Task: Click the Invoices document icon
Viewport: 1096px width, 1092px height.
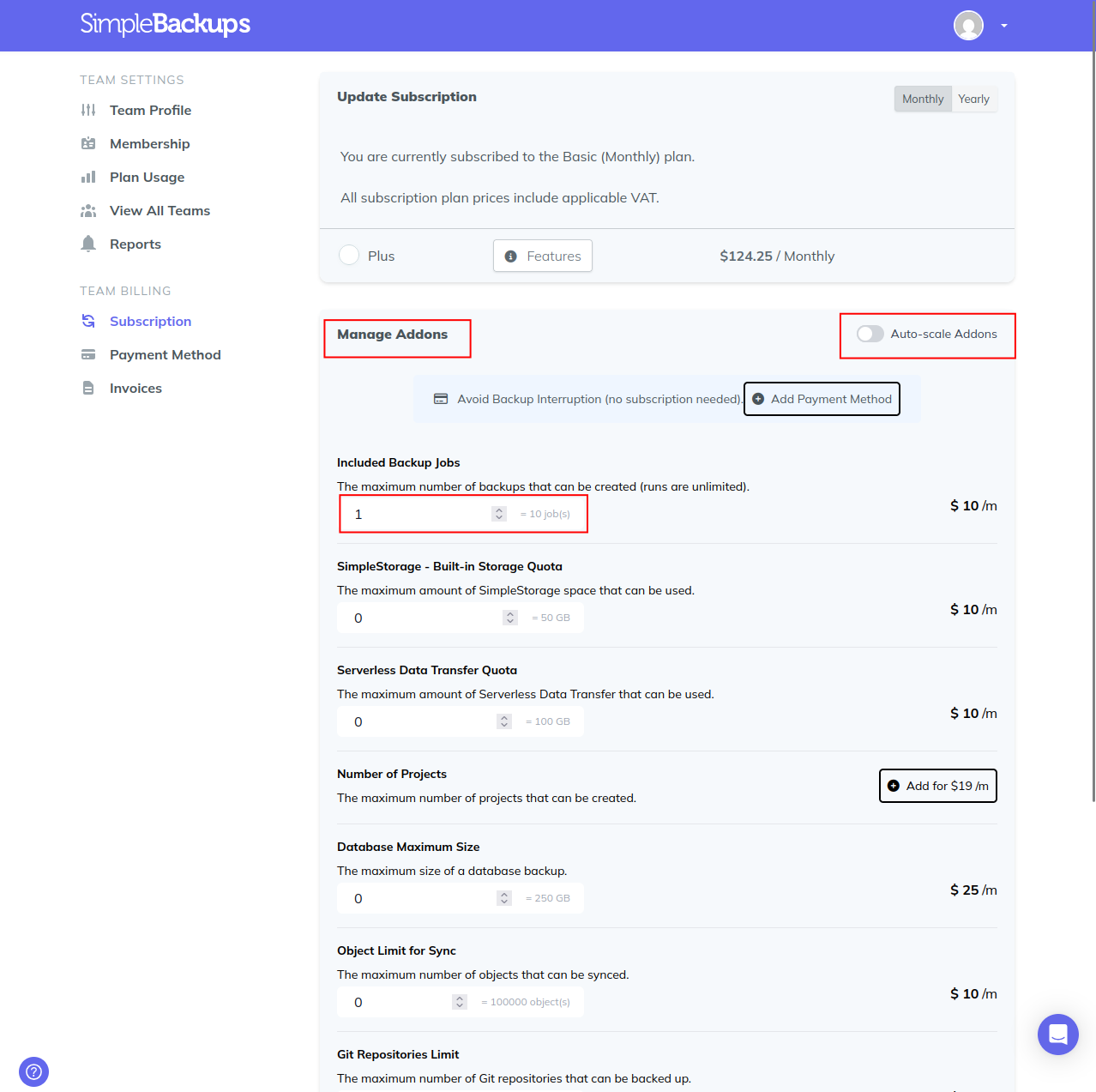Action: [88, 388]
